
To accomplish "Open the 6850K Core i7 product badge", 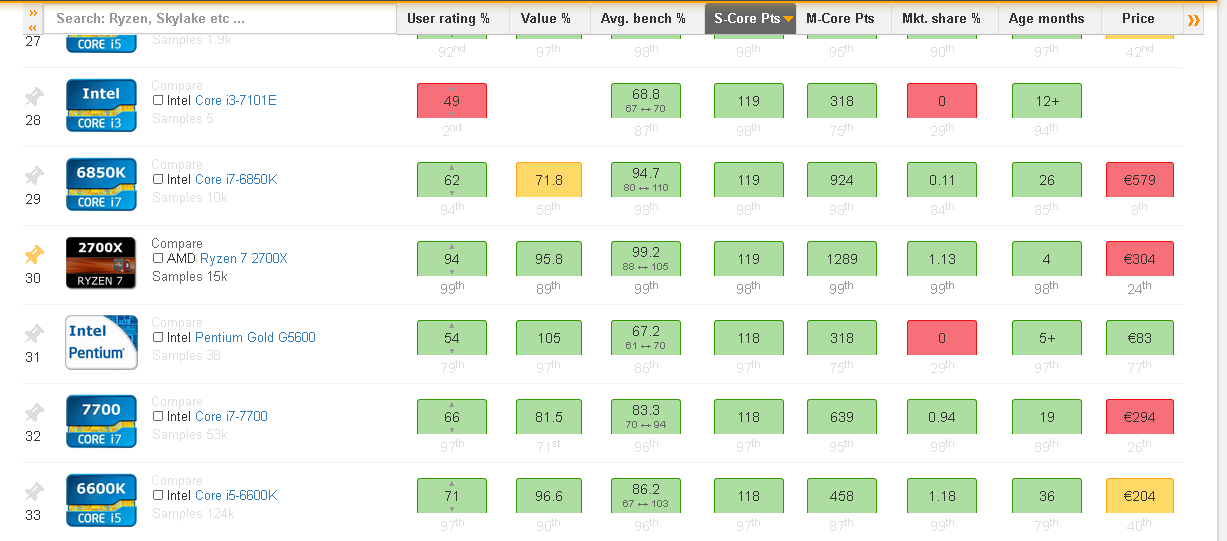I will coord(101,185).
